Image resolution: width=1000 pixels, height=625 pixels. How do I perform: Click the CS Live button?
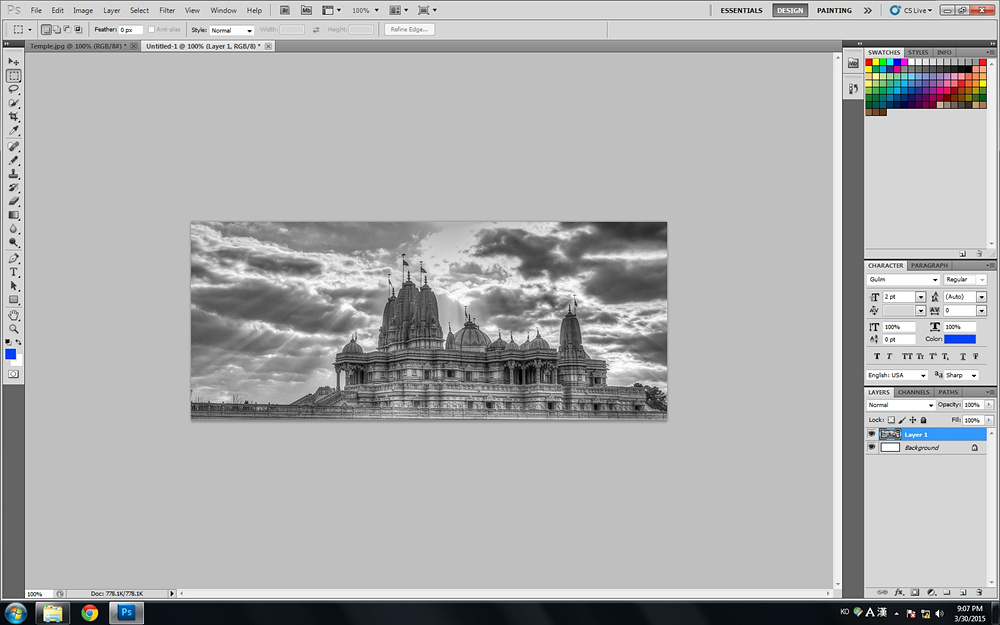coord(911,10)
